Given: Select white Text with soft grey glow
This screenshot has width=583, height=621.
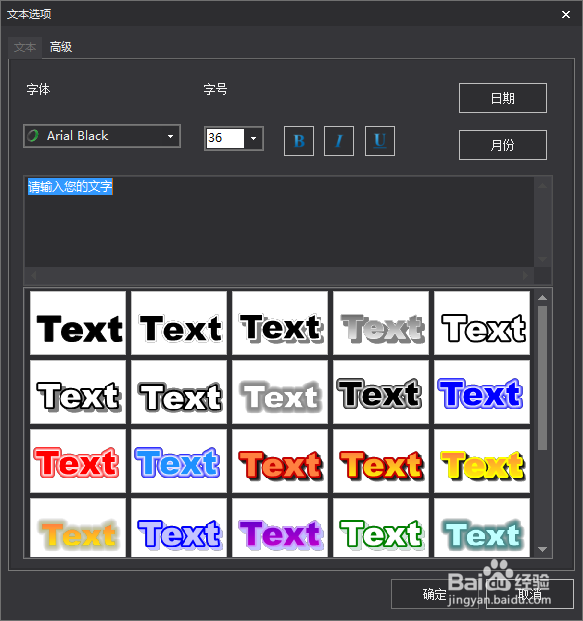Looking at the screenshot, I should pyautogui.click(x=280, y=392).
